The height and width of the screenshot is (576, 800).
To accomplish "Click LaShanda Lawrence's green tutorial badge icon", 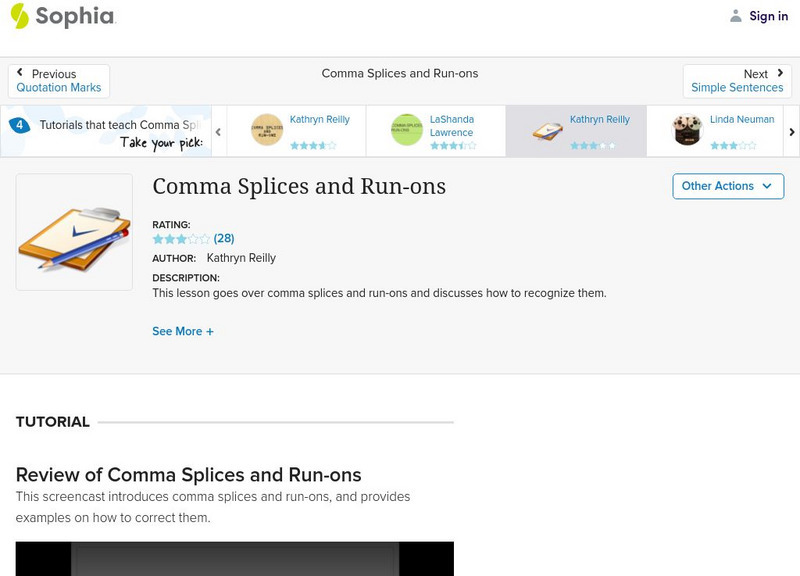I will tap(405, 129).
